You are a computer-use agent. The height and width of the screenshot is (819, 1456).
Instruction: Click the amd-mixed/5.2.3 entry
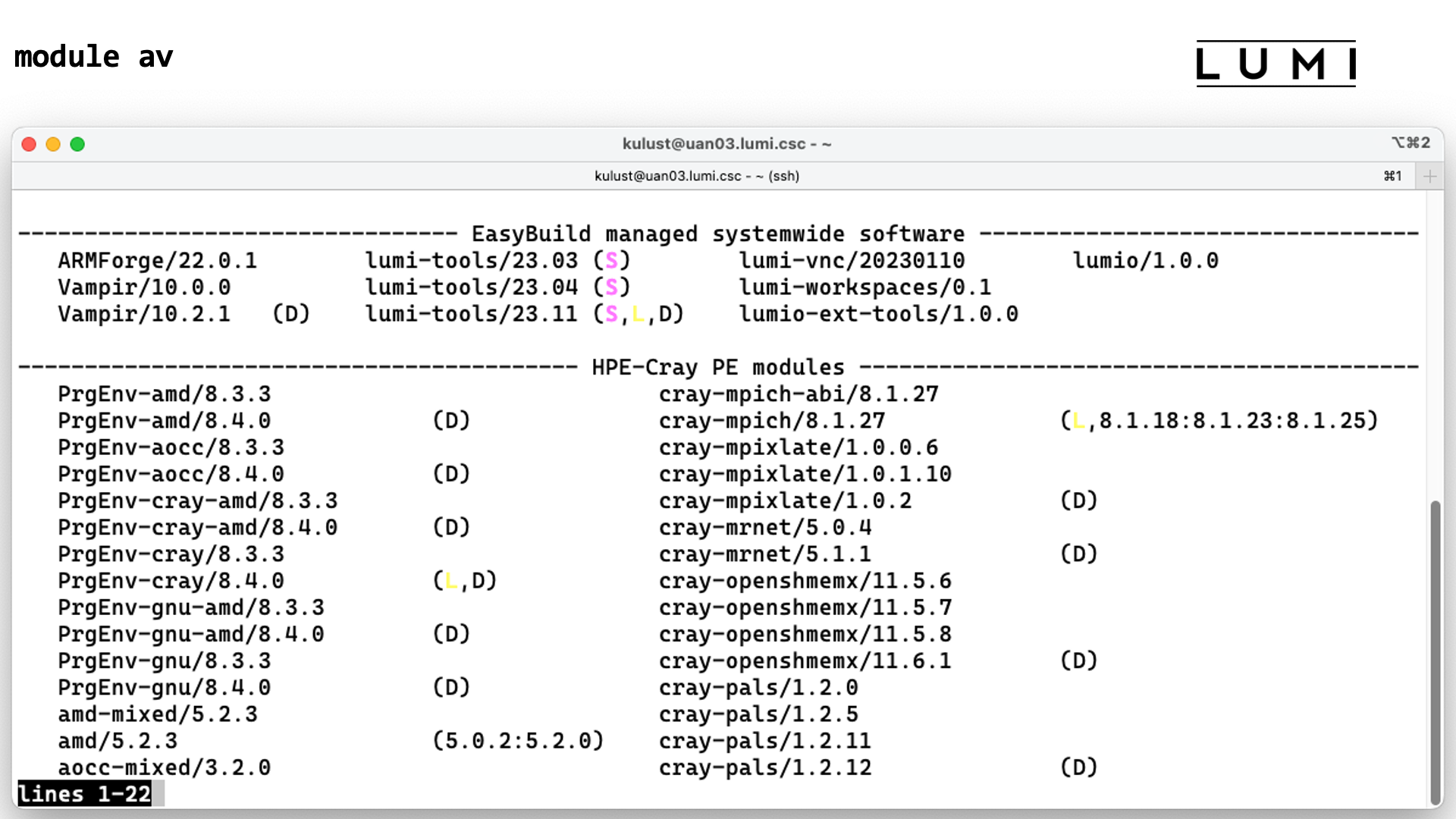(158, 714)
